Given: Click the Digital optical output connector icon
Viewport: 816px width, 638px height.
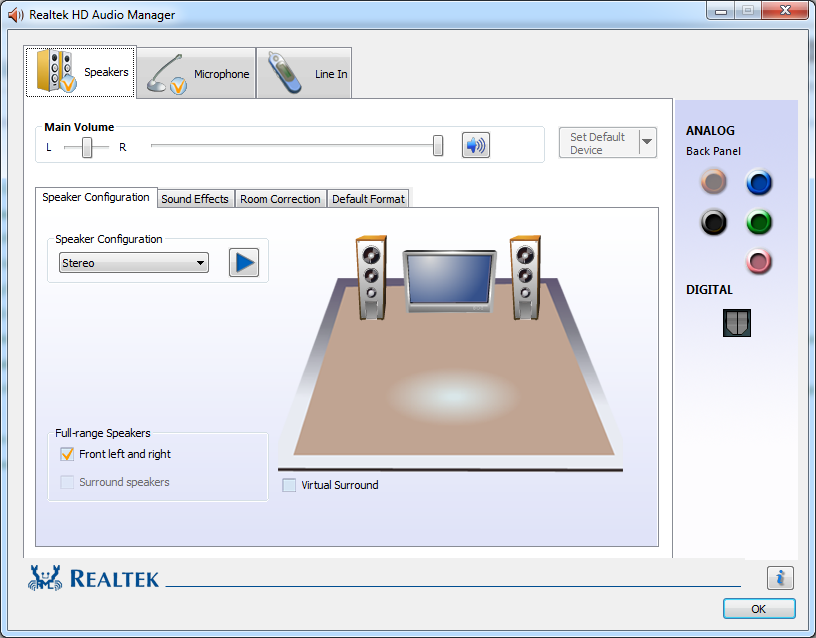Looking at the screenshot, I should [x=737, y=322].
